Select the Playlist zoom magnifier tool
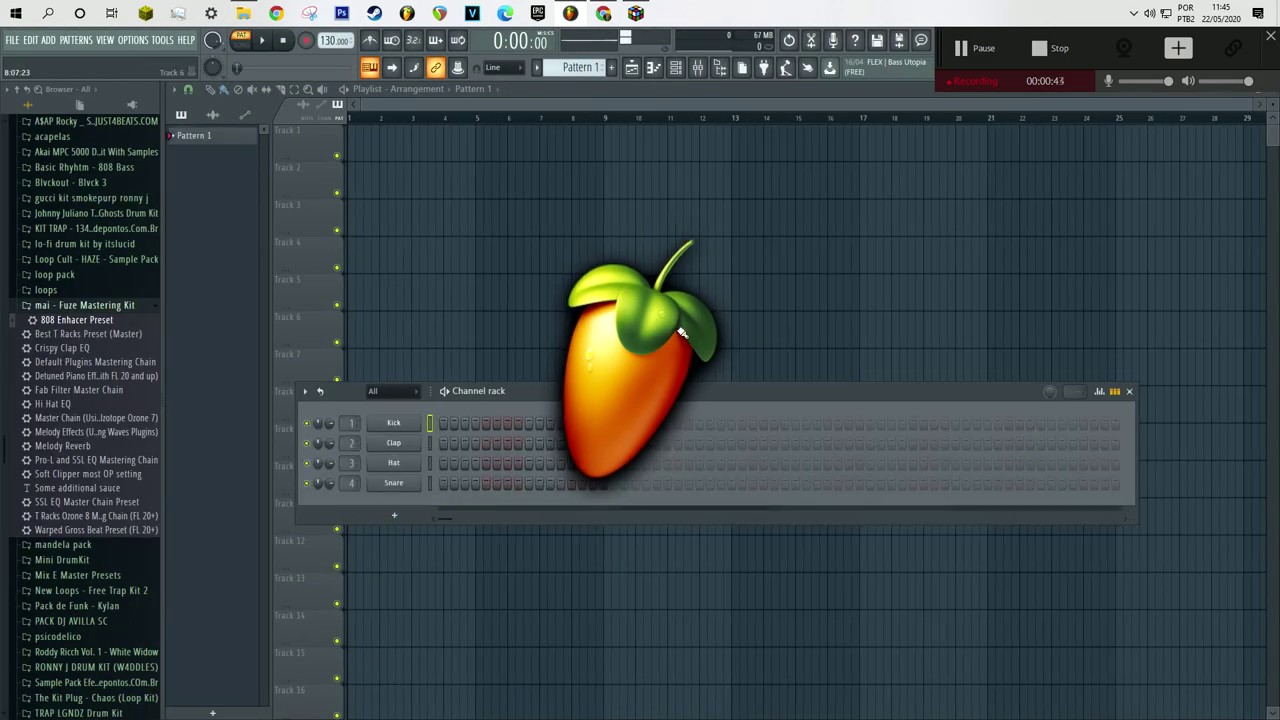This screenshot has height=720, width=1280. point(308,89)
